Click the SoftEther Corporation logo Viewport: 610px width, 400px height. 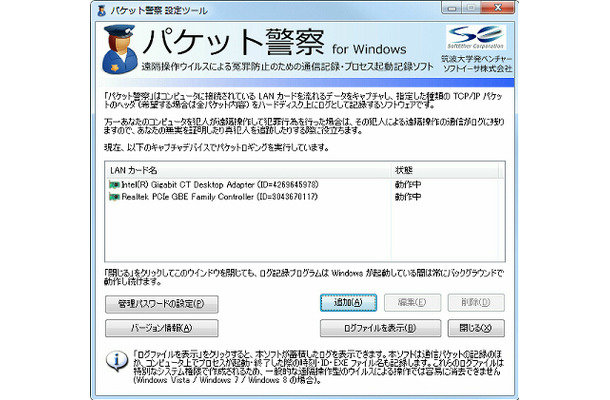[x=476, y=37]
